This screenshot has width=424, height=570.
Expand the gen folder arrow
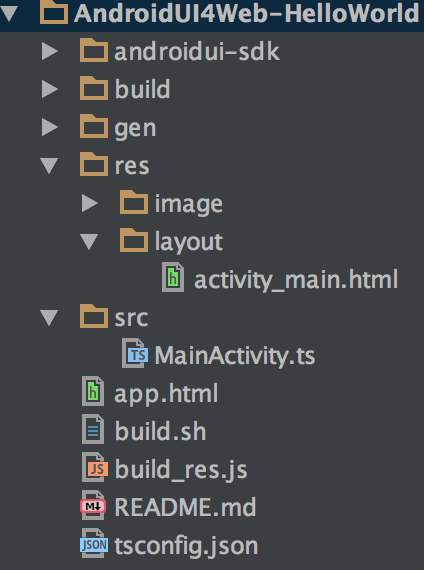click(50, 128)
